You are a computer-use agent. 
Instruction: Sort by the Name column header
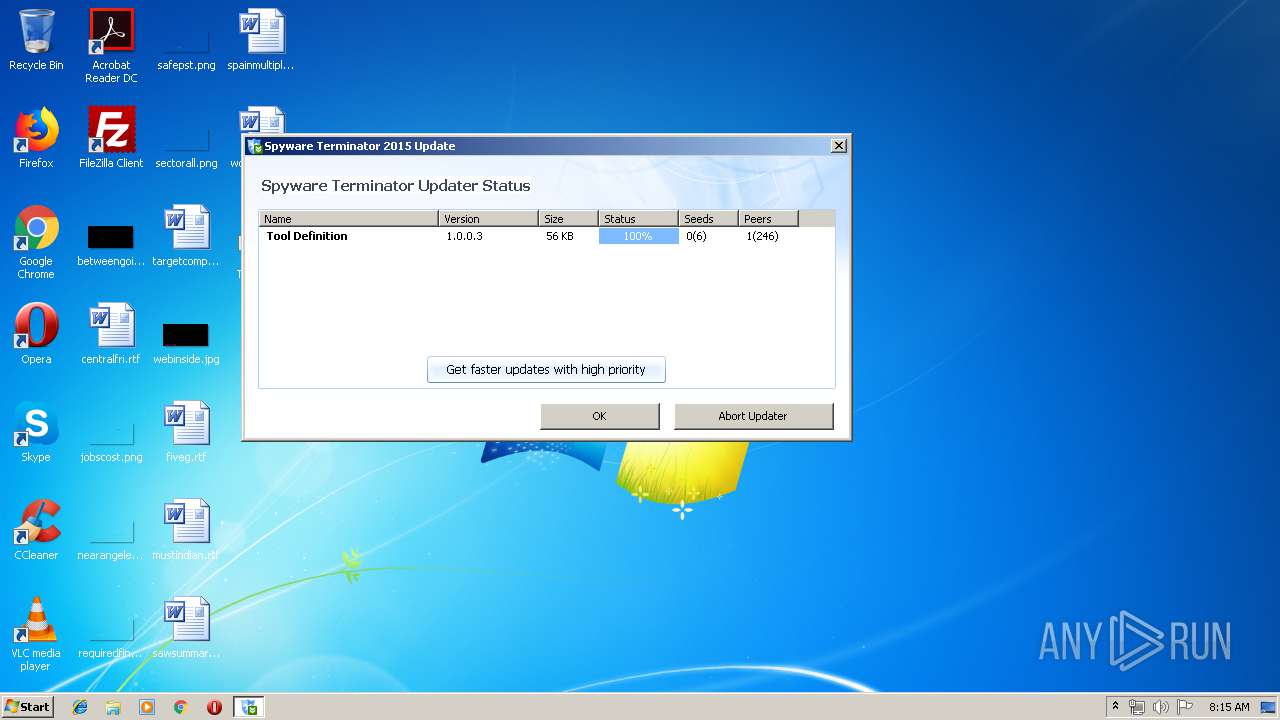click(348, 219)
